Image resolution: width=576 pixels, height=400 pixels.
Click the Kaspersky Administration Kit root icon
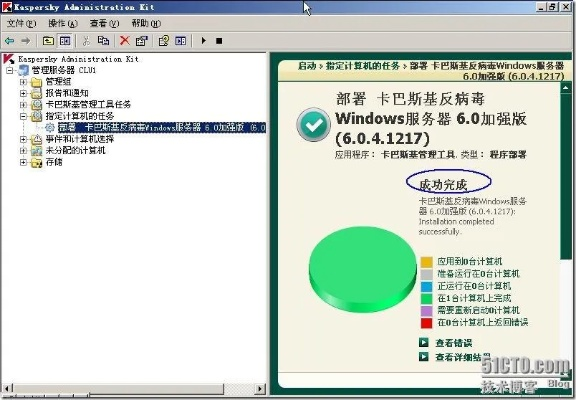pos(8,59)
